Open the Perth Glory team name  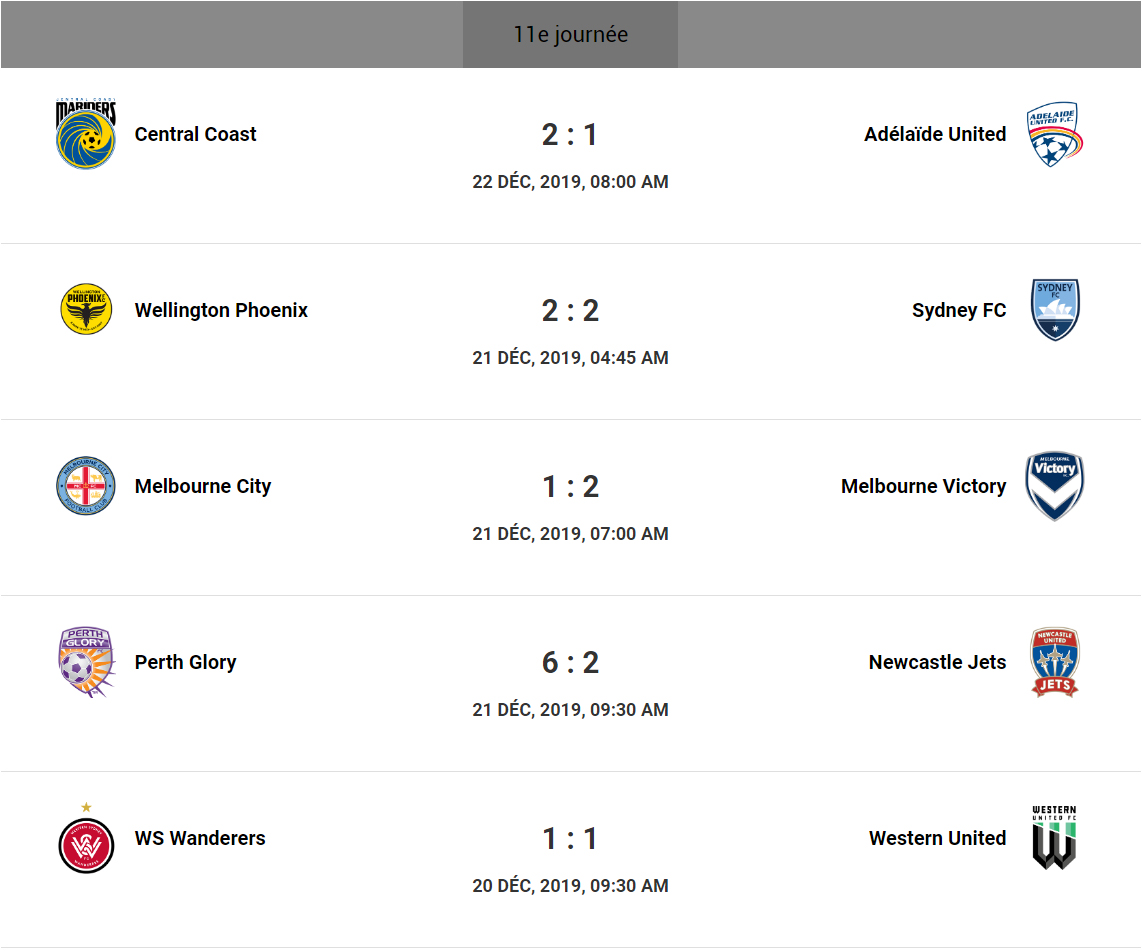coord(185,662)
